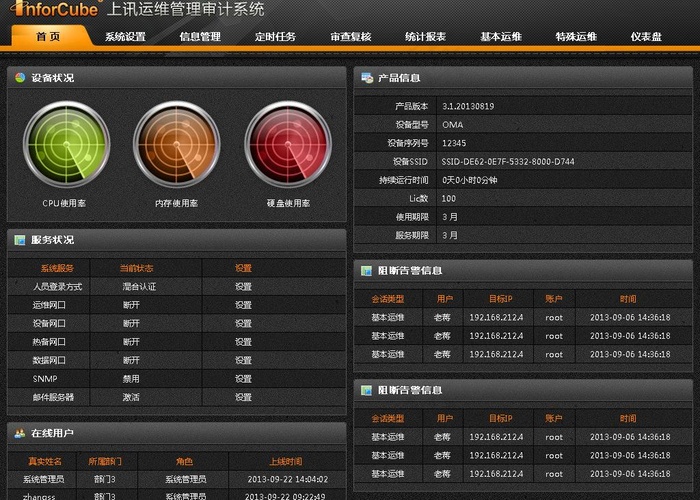
Task: Click 设置 for 数据网口
Action: pos(243,360)
